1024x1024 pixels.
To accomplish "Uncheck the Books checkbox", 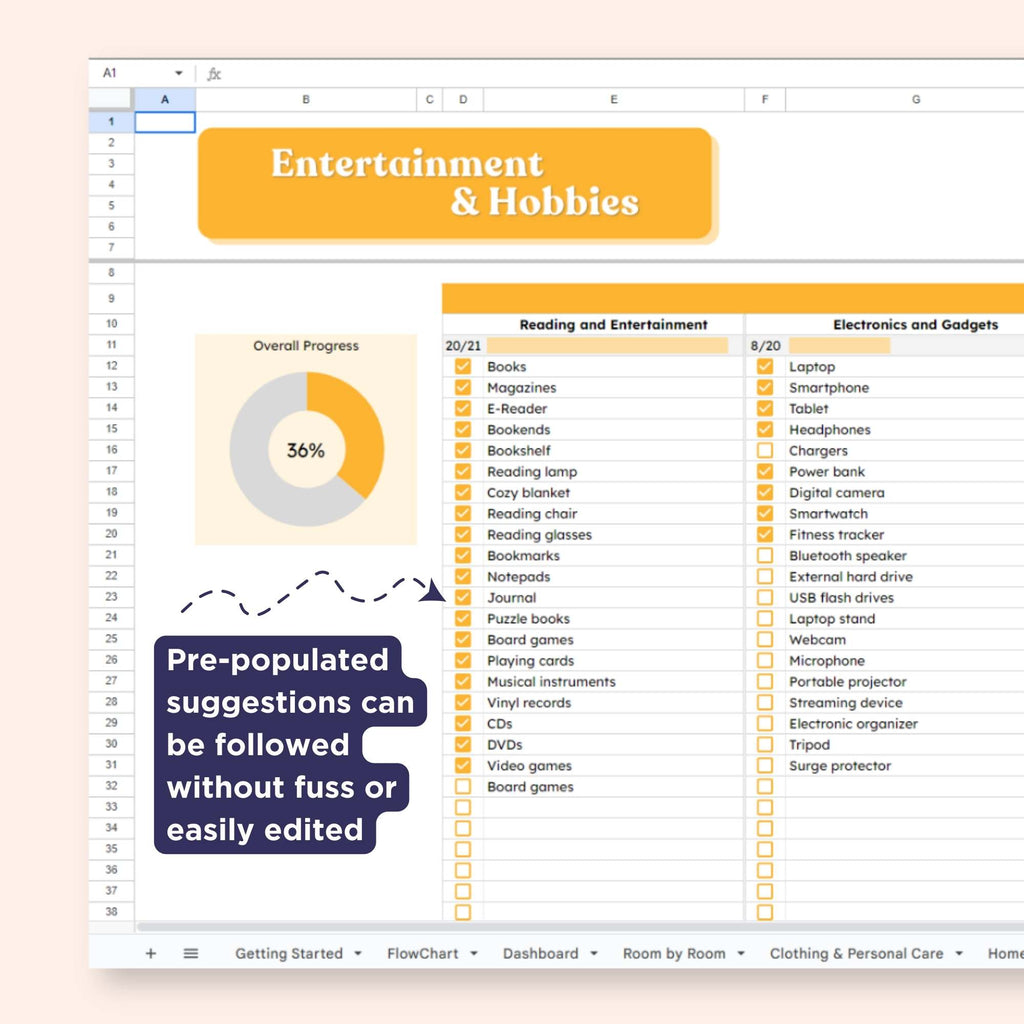I will click(x=462, y=366).
